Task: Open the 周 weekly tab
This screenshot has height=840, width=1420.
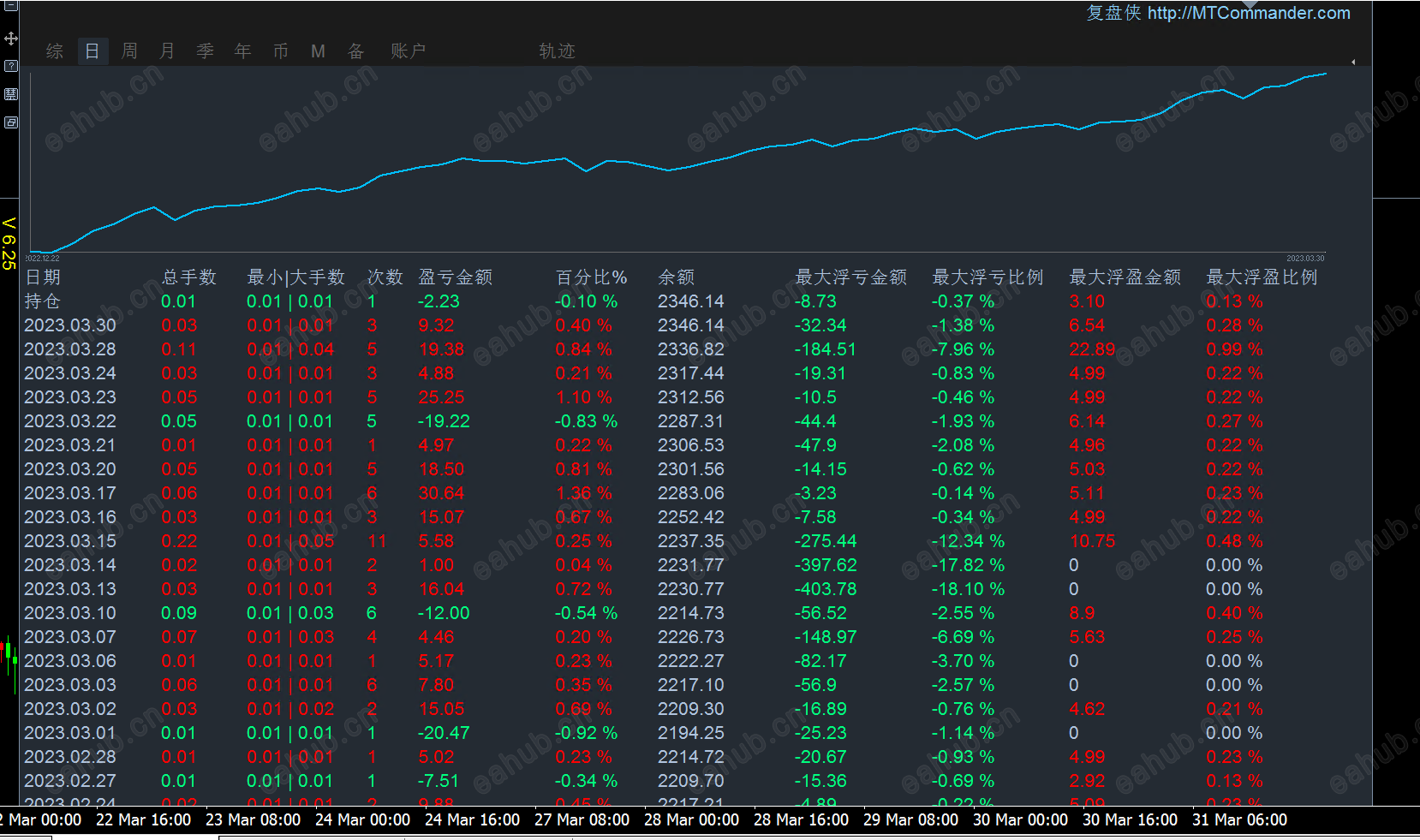Action: (130, 51)
